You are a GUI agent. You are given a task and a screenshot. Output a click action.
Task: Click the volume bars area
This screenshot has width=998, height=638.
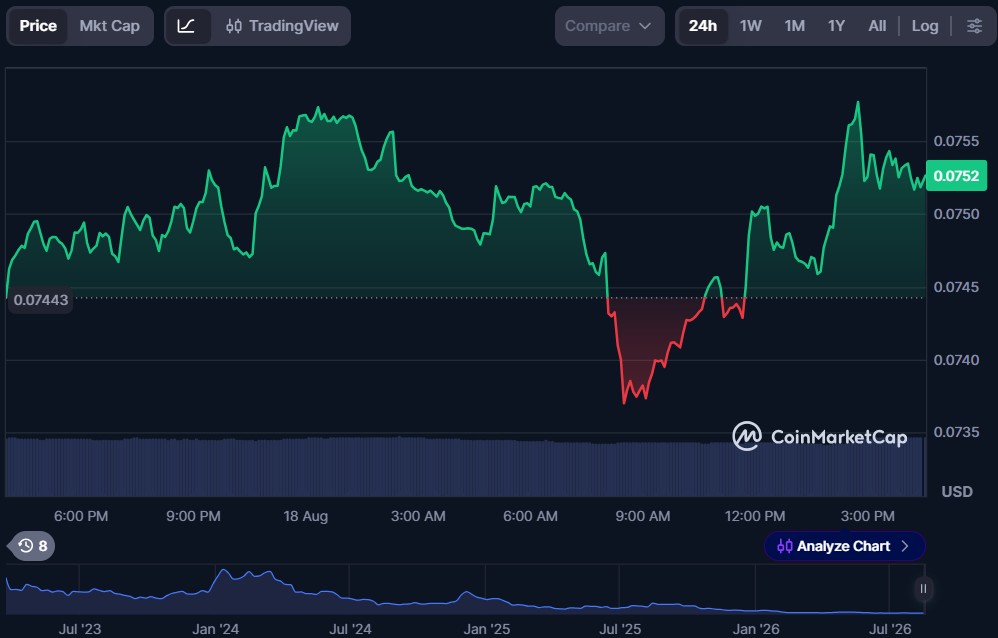point(465,467)
